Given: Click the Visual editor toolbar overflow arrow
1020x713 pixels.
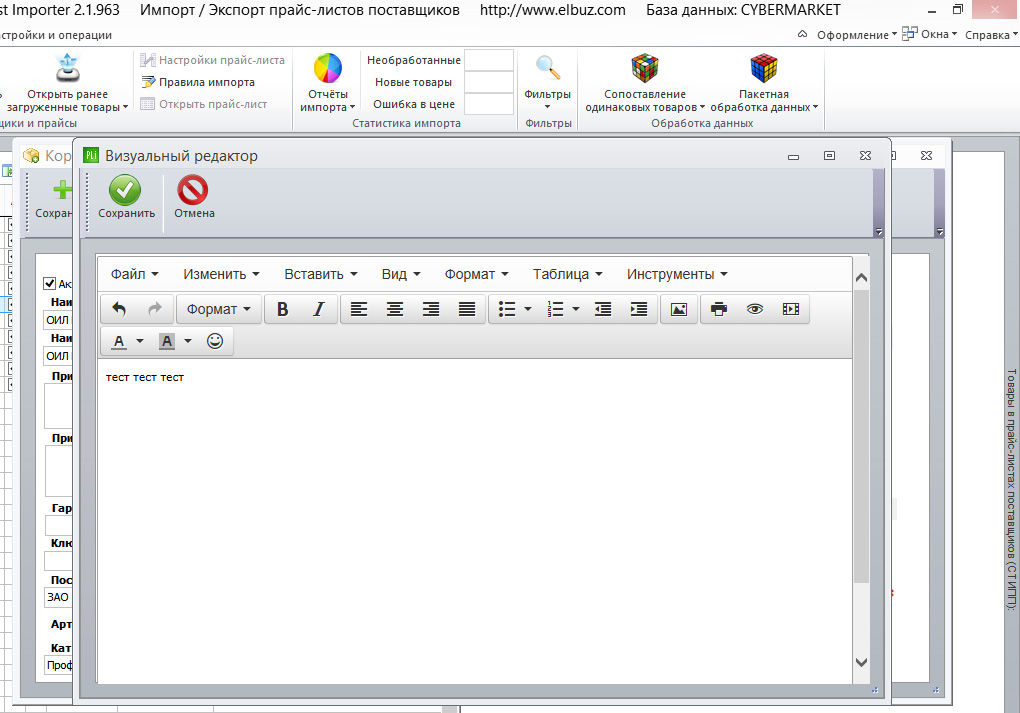Looking at the screenshot, I should (x=878, y=232).
